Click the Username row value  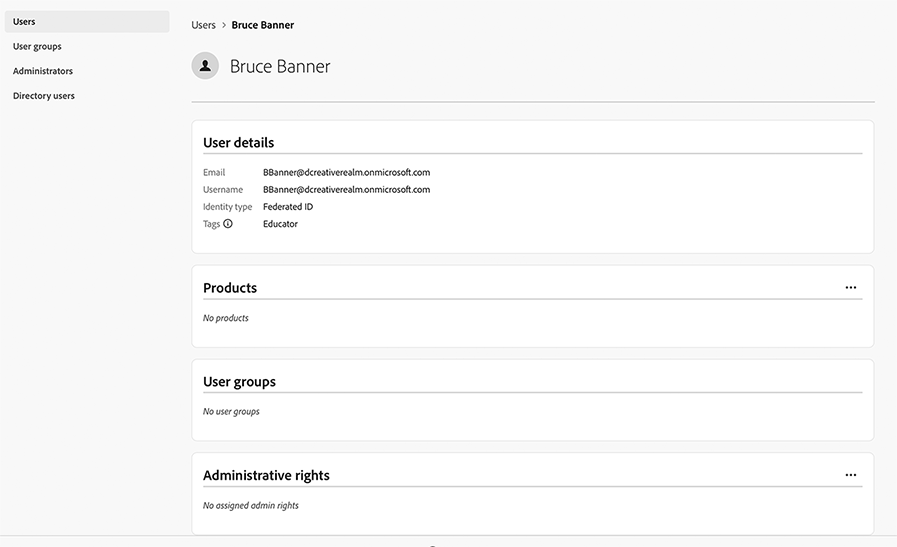point(346,189)
